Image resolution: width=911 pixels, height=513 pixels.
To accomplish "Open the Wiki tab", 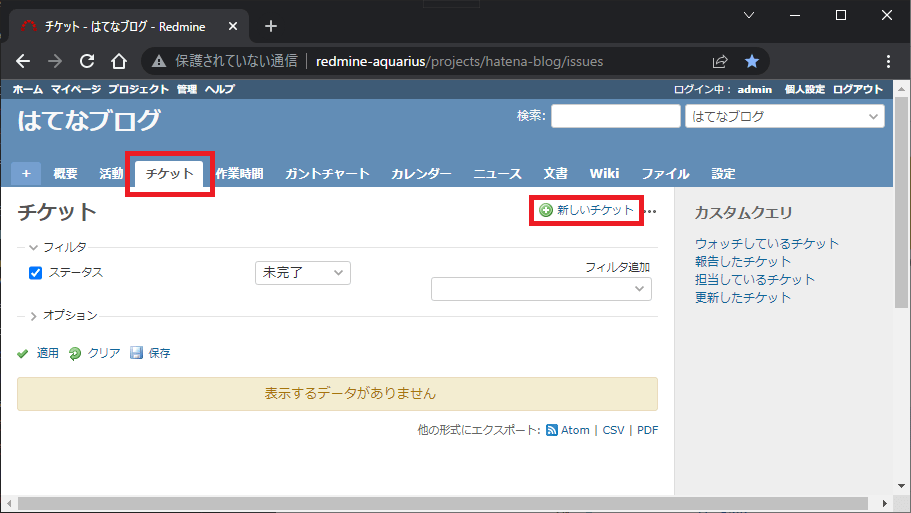I will tap(604, 174).
